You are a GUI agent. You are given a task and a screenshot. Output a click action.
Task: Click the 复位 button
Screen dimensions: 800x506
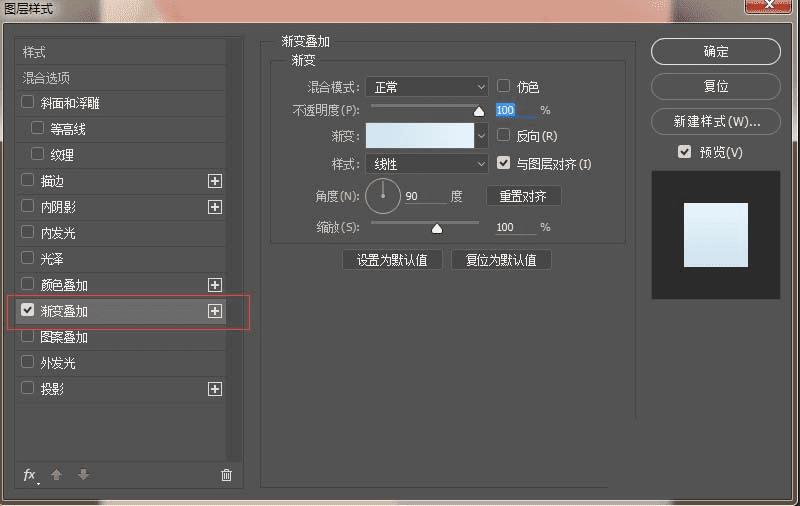[716, 86]
